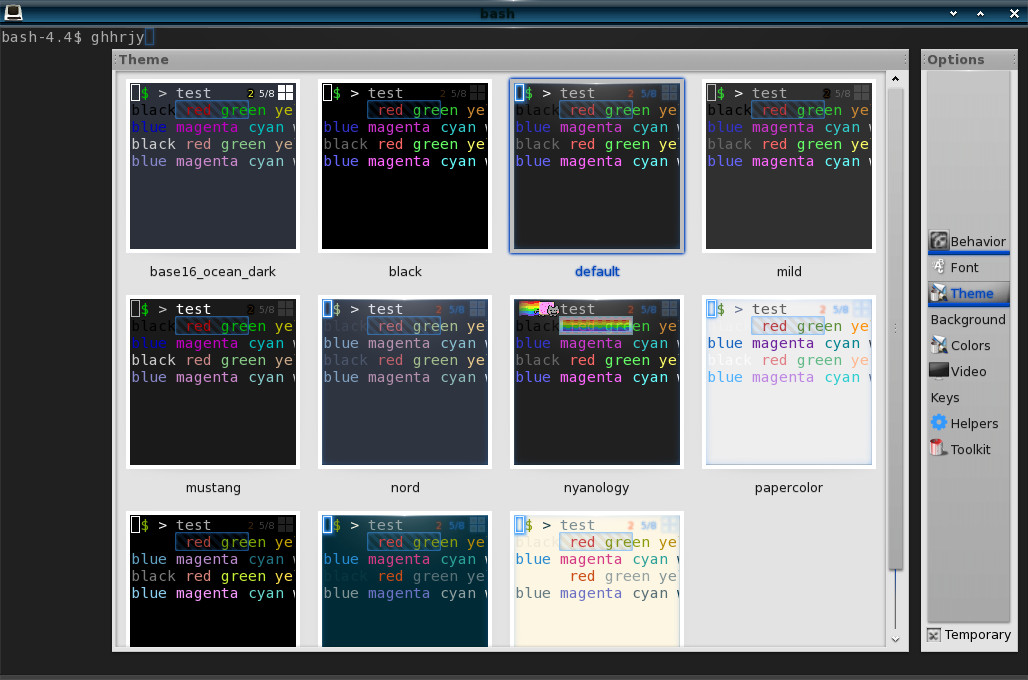This screenshot has height=680, width=1028.
Task: Open the Helpers options section
Action: (x=968, y=424)
